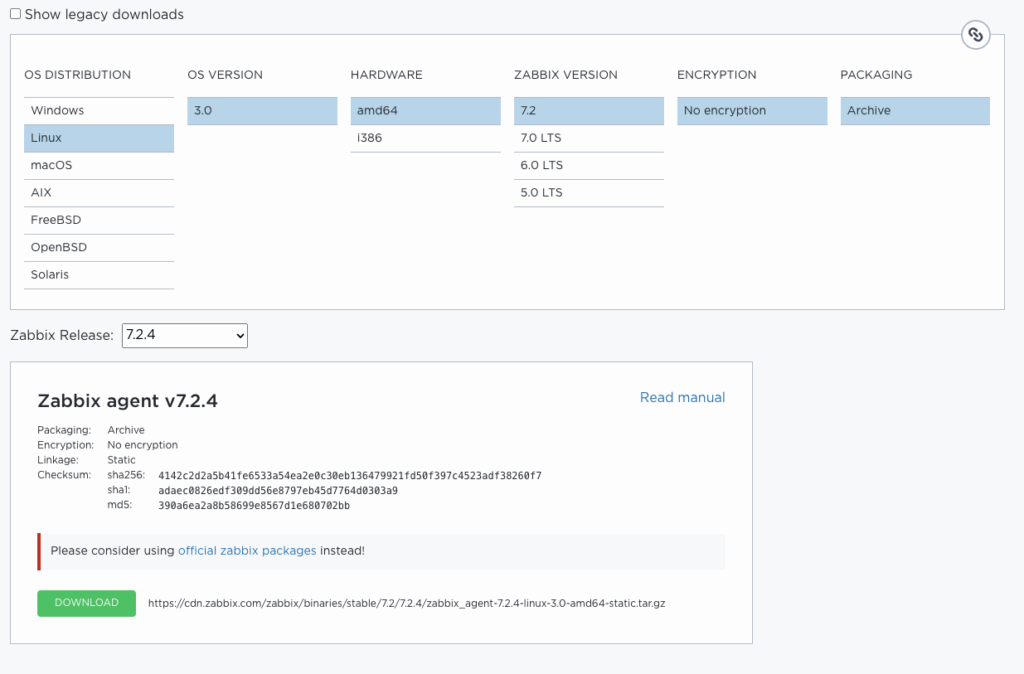Select Zabbix version 5.0 LTS
This screenshot has height=674, width=1024.
point(589,193)
